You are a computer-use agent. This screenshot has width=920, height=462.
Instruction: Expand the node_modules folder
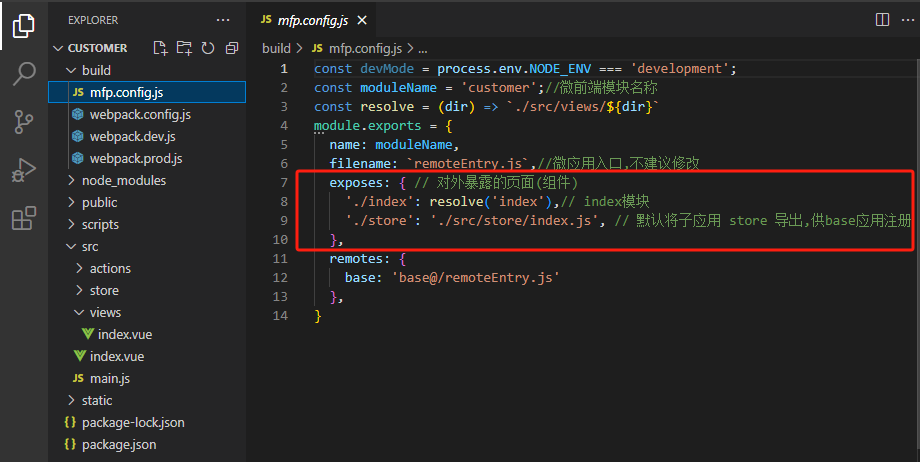click(124, 181)
